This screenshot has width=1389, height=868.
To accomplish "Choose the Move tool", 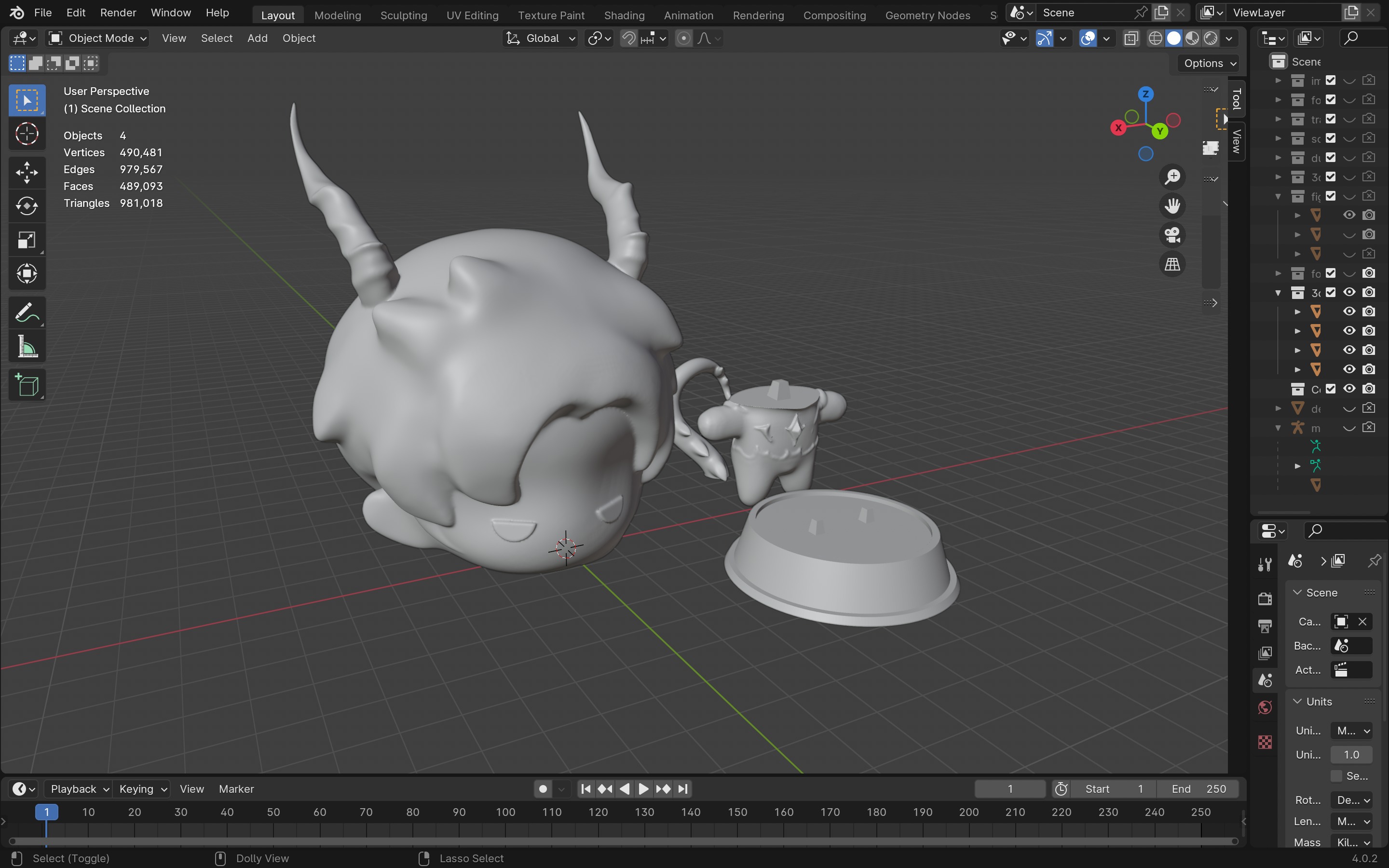I will coord(27,172).
